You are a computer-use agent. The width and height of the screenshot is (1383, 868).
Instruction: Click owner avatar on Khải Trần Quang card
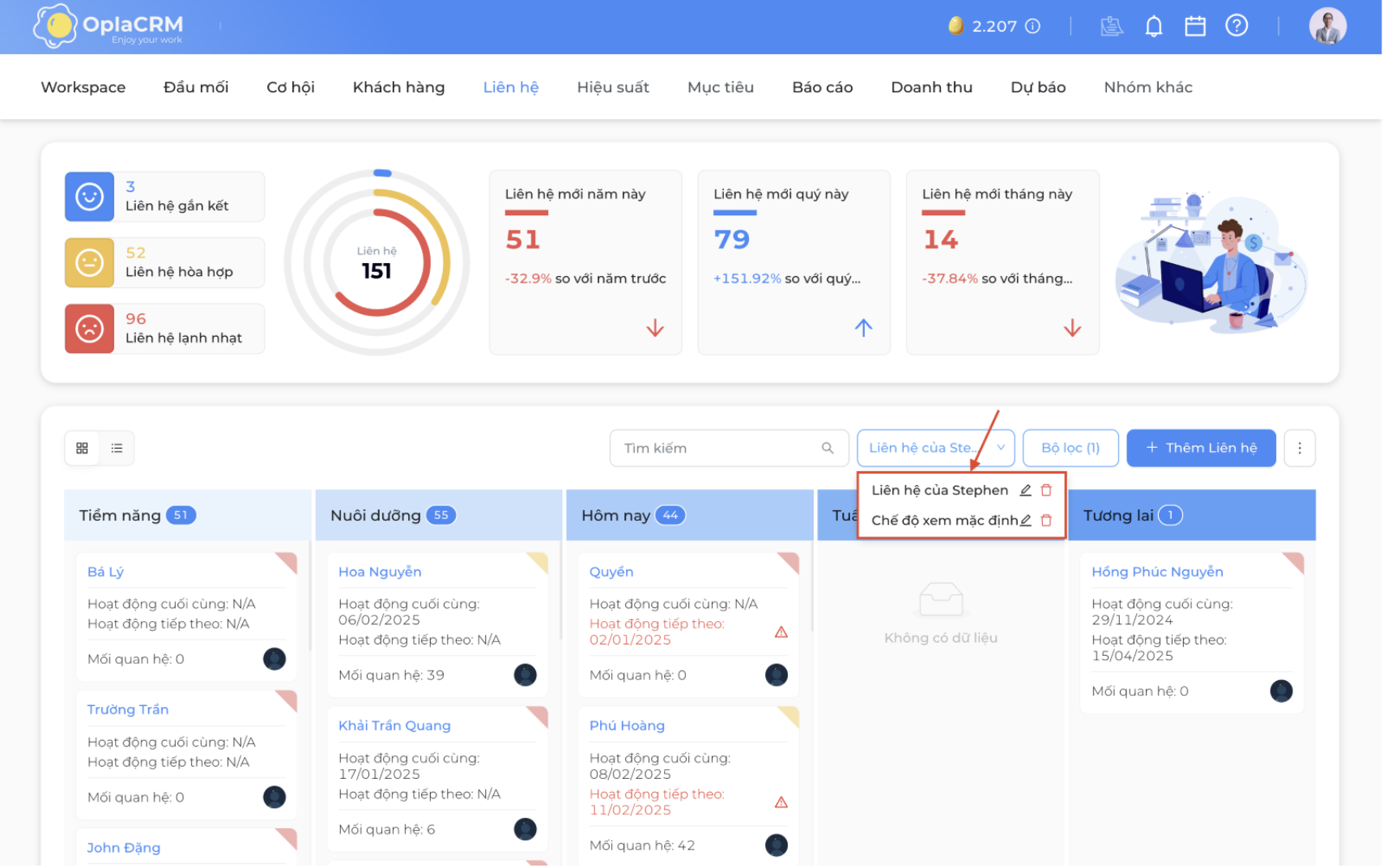click(526, 828)
